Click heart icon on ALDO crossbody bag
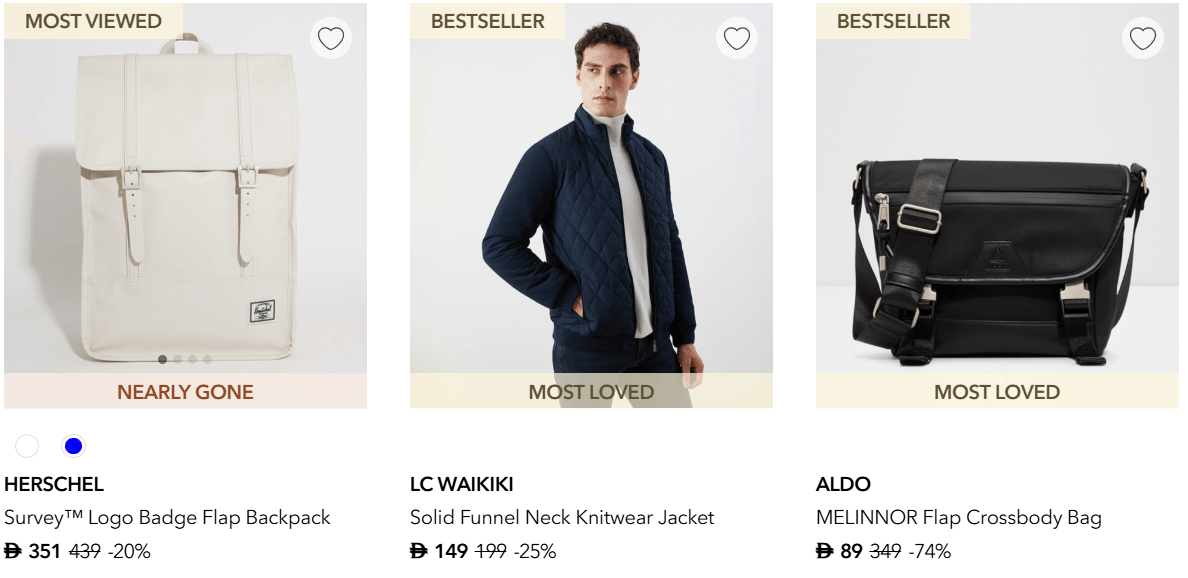 (x=1142, y=39)
